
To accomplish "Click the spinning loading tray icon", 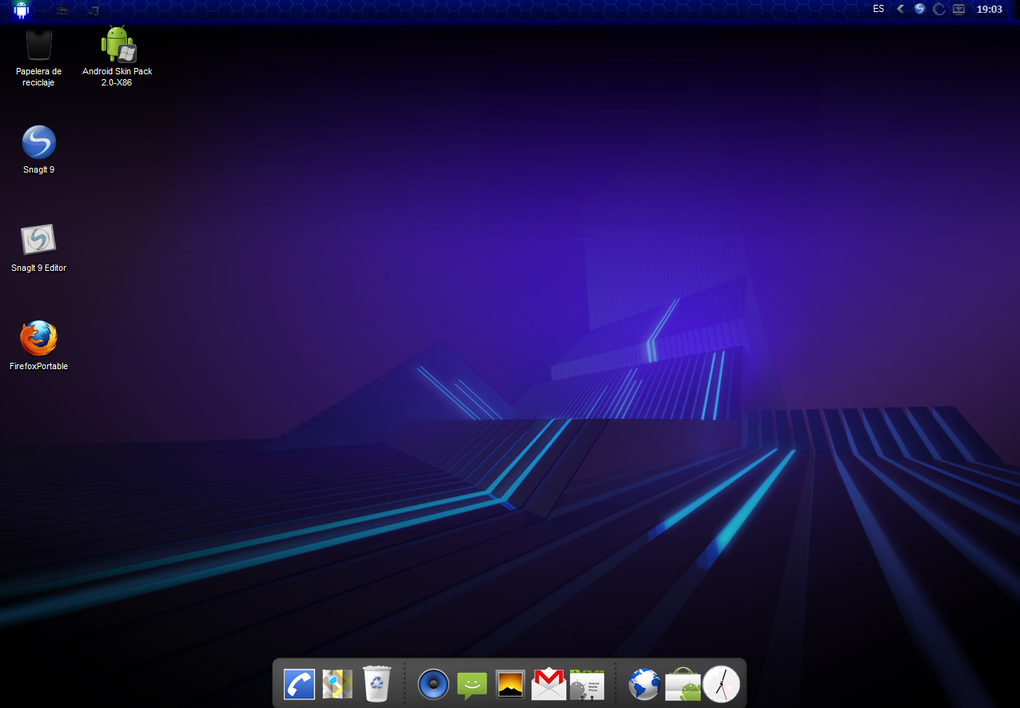I will (939, 9).
